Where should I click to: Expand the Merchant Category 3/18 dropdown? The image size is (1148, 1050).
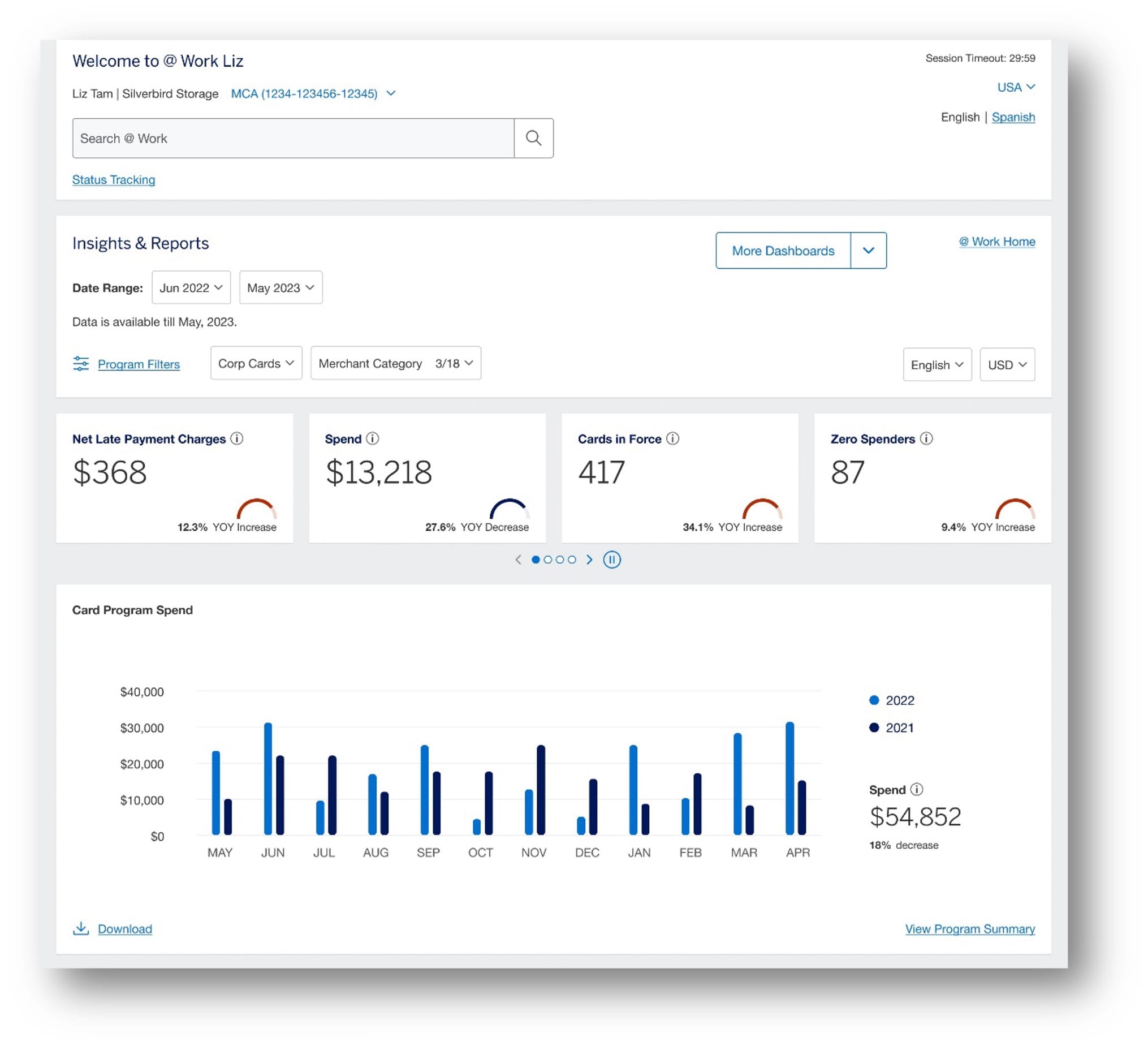click(395, 363)
